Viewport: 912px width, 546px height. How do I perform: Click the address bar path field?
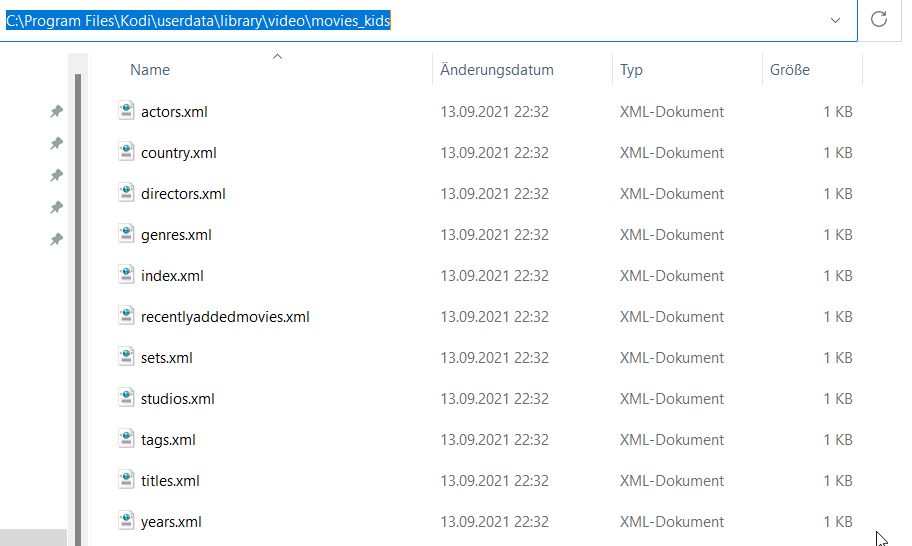428,20
